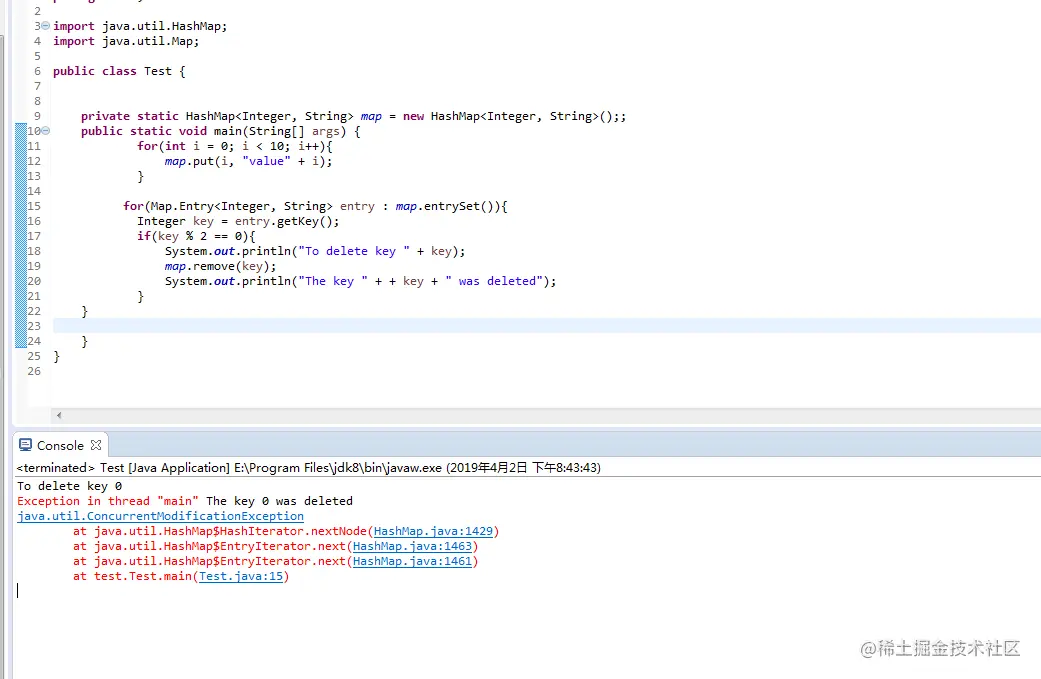Viewport: 1041px width, 679px height.
Task: Click the 'import java.util.Map;' line
Action: point(126,41)
